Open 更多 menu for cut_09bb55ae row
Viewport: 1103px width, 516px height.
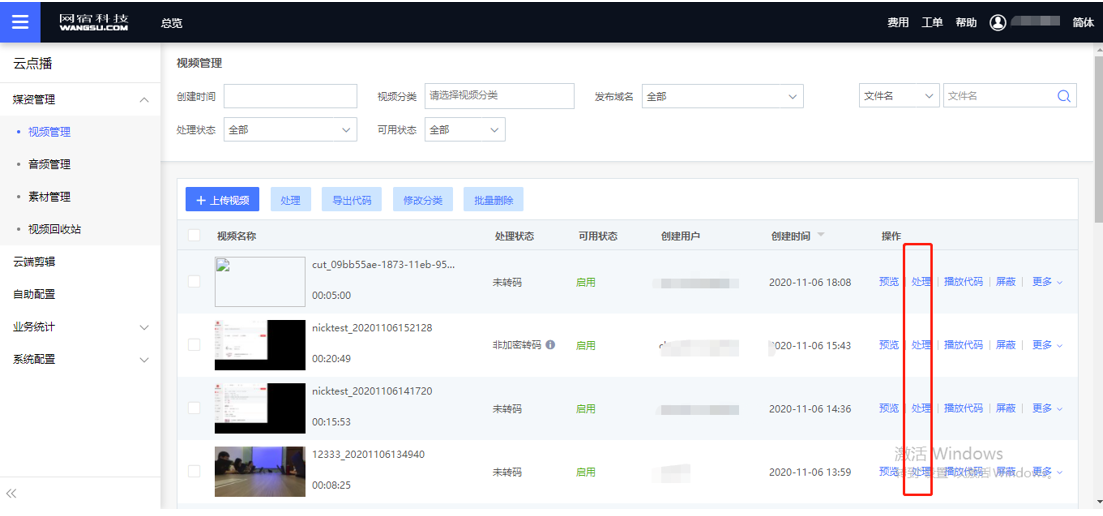(x=1047, y=281)
